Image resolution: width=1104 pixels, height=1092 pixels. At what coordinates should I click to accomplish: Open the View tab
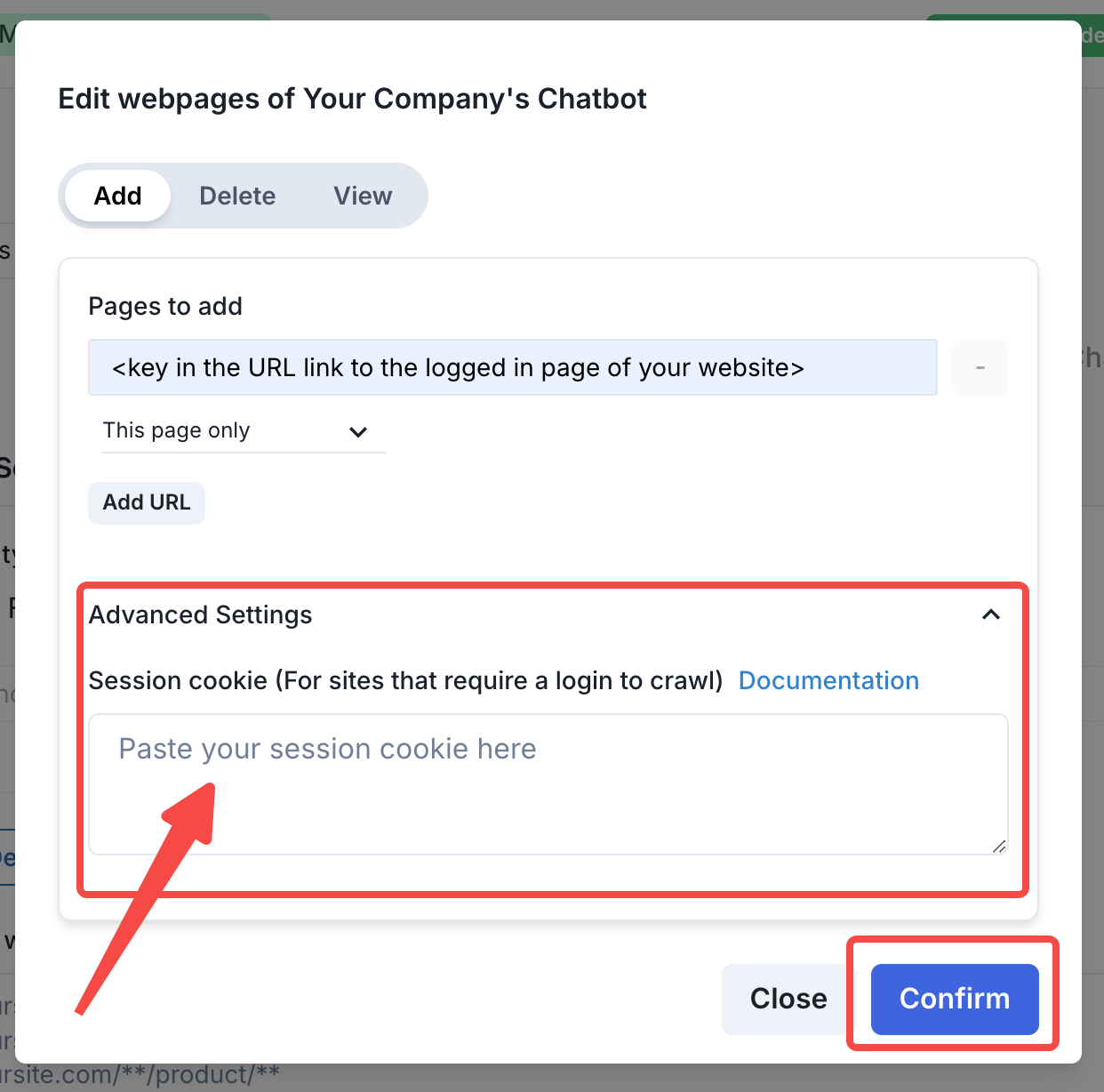click(363, 196)
